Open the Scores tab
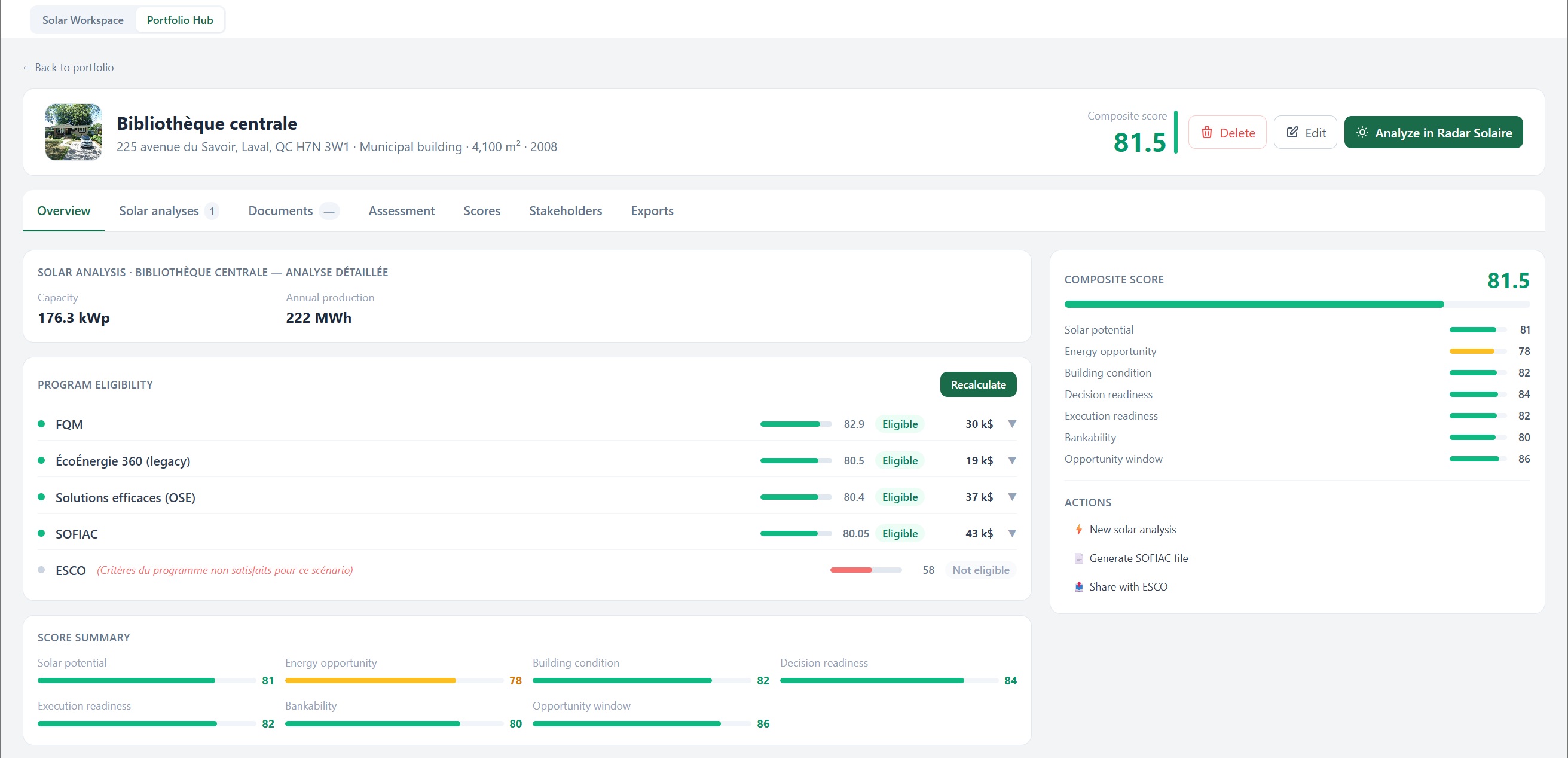The height and width of the screenshot is (758, 1568). click(x=481, y=210)
